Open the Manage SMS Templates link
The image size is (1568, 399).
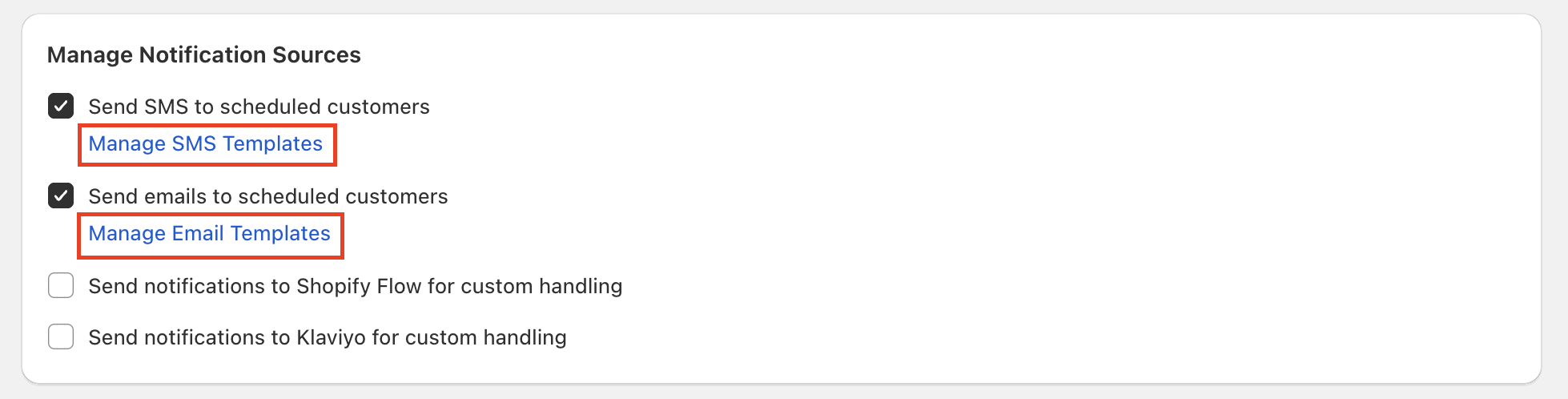pos(205,144)
